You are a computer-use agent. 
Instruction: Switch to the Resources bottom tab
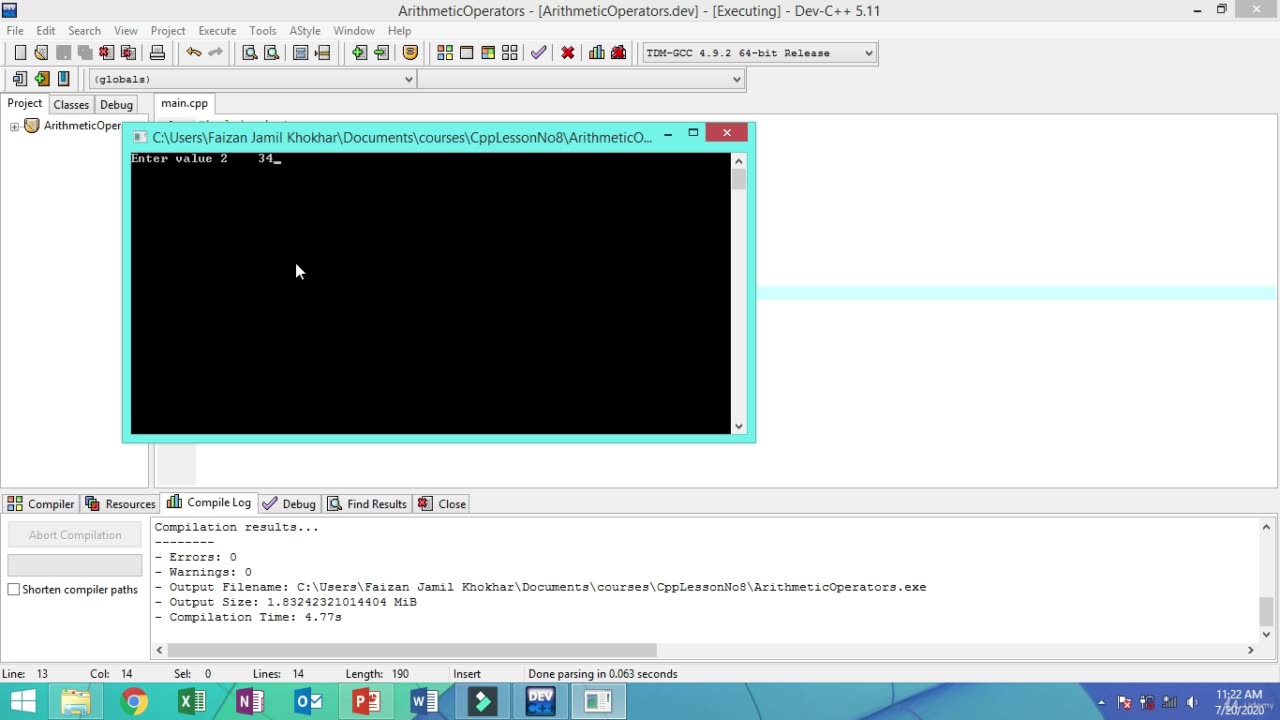point(121,504)
